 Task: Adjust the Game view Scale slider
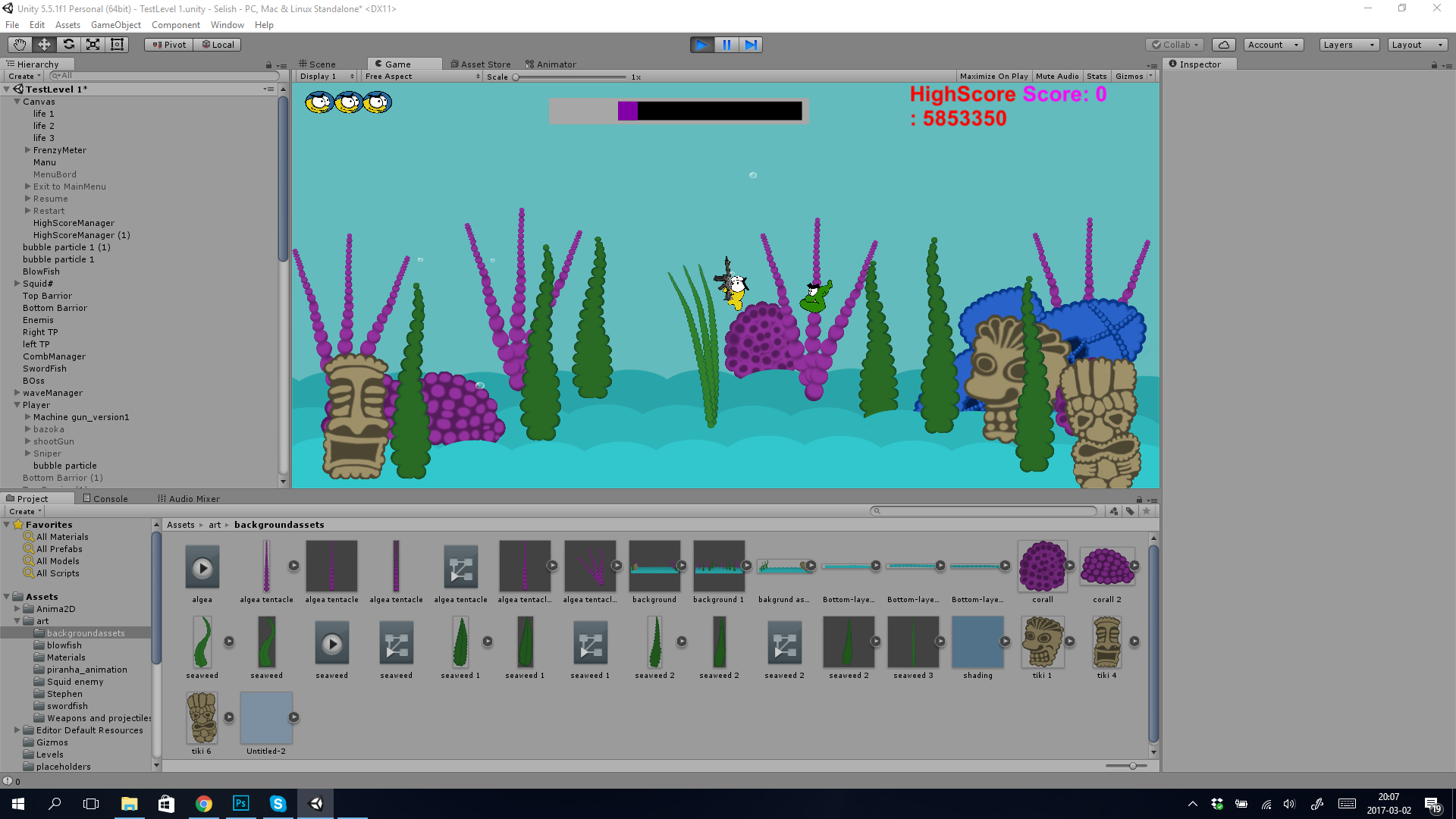(516, 77)
